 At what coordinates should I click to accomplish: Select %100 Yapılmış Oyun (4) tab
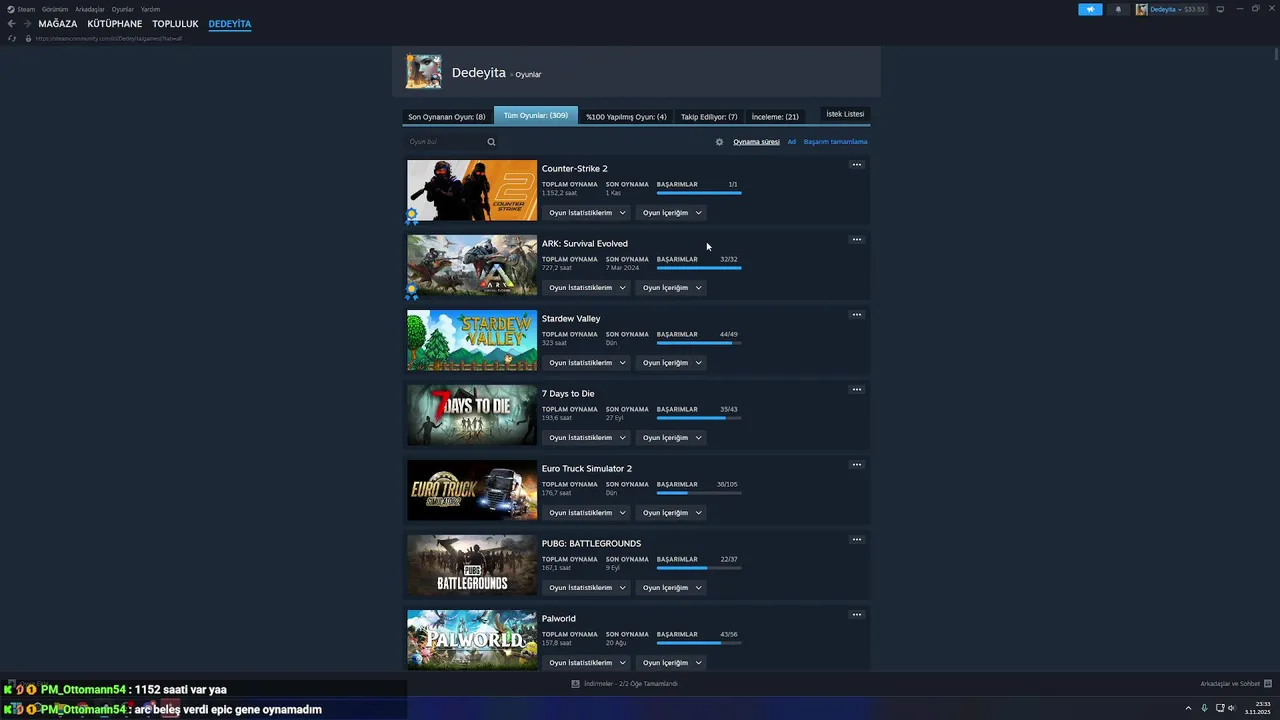[x=626, y=116]
